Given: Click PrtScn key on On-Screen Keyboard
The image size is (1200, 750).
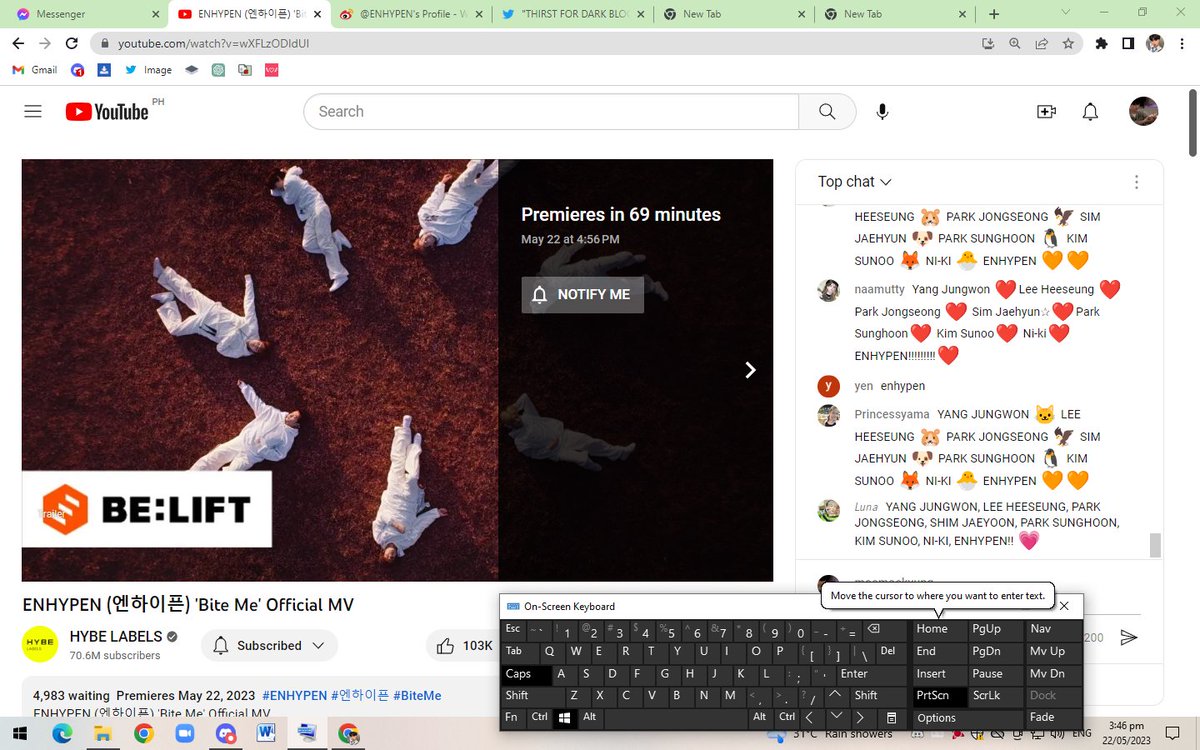Looking at the screenshot, I should pos(940,696).
